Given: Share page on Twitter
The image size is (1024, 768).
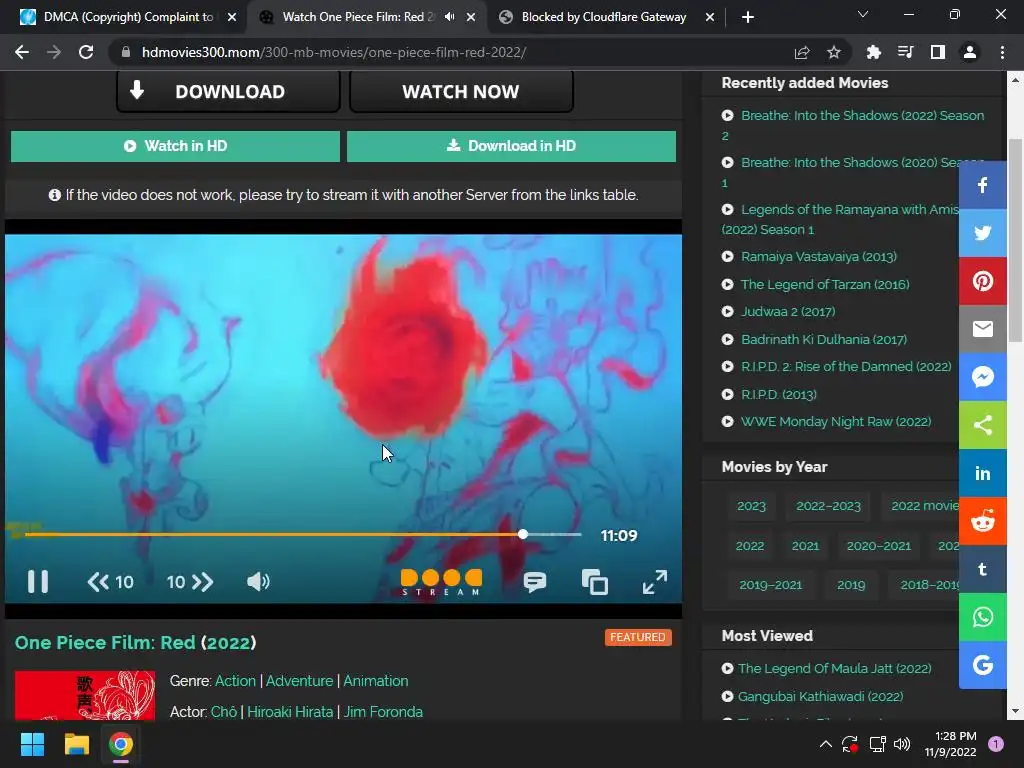Looking at the screenshot, I should 982,233.
